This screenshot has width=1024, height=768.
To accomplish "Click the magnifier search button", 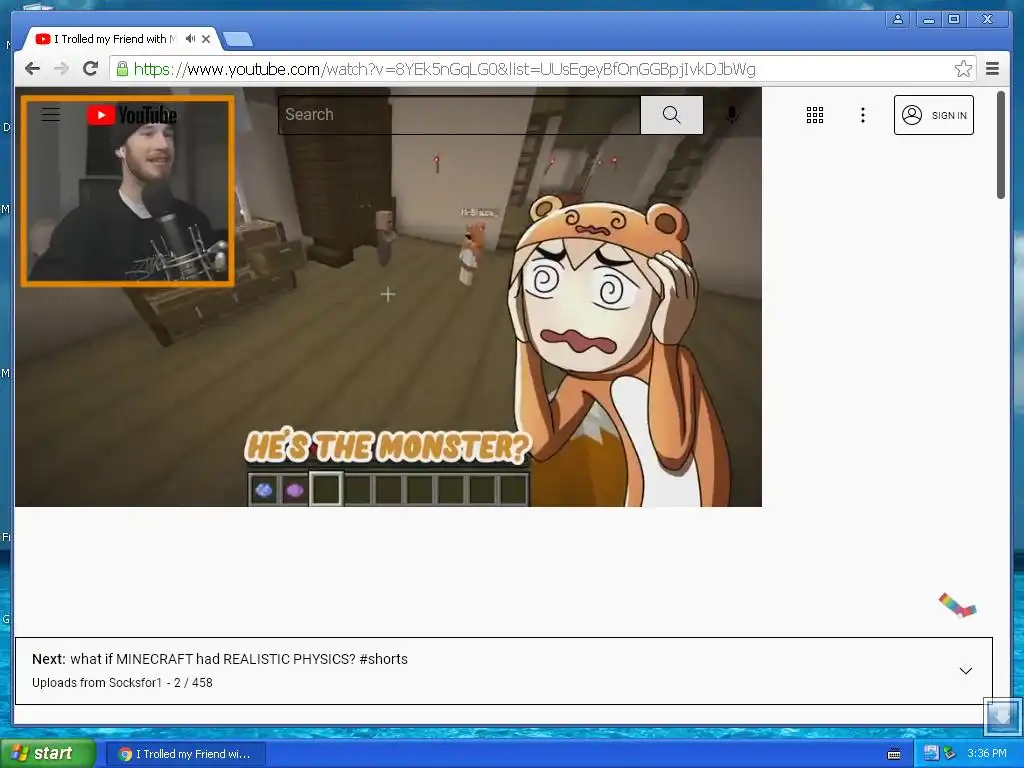I will 671,115.
